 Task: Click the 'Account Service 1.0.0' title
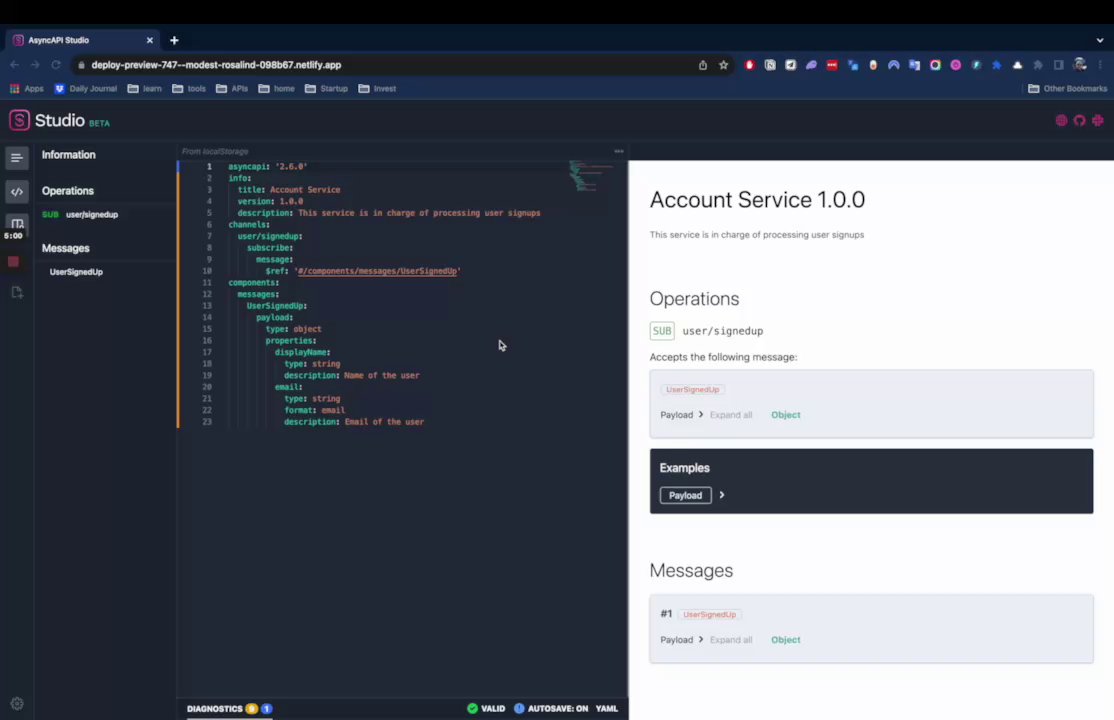(x=757, y=200)
